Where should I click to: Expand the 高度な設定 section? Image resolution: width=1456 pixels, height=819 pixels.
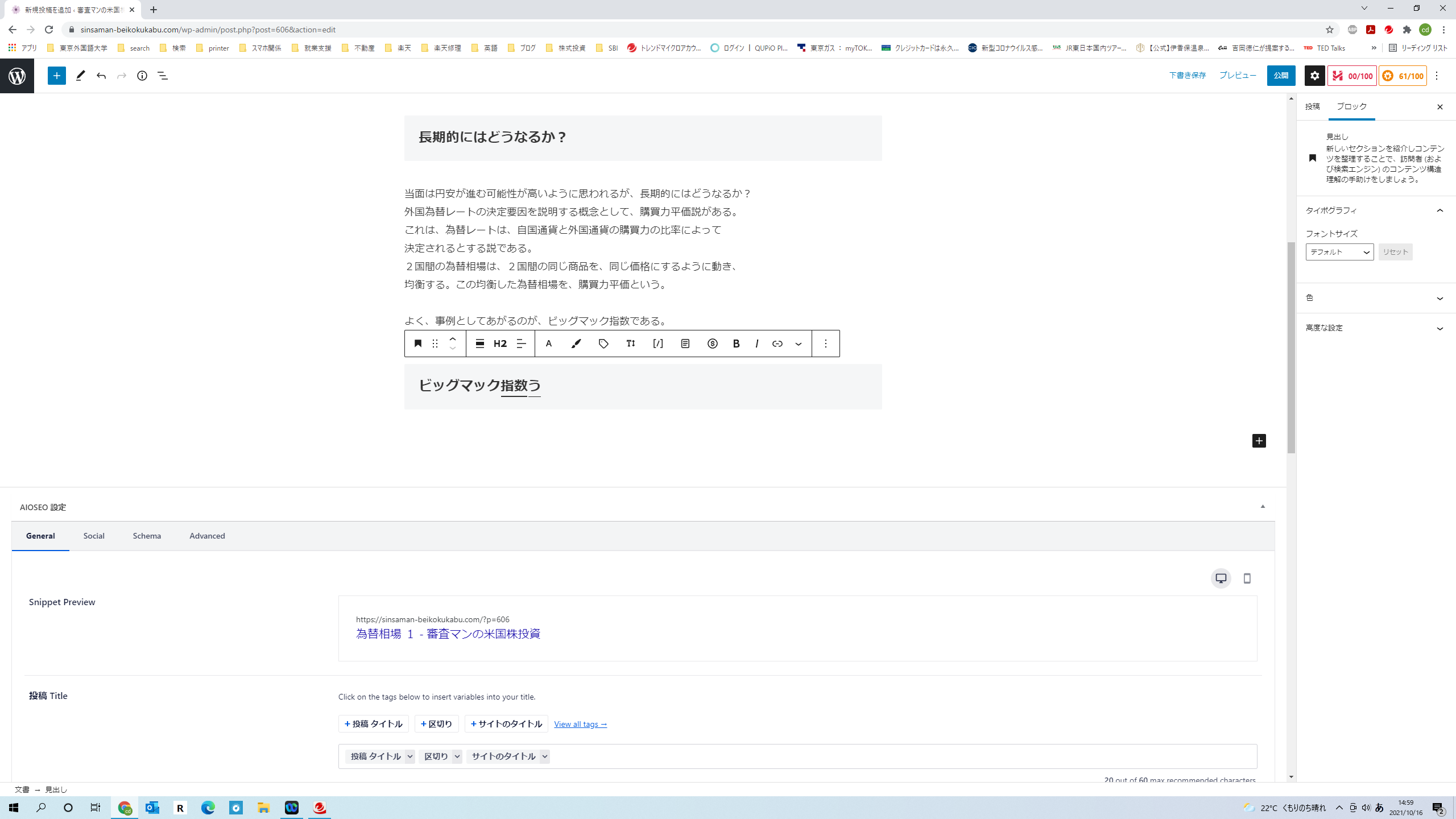[1375, 328]
